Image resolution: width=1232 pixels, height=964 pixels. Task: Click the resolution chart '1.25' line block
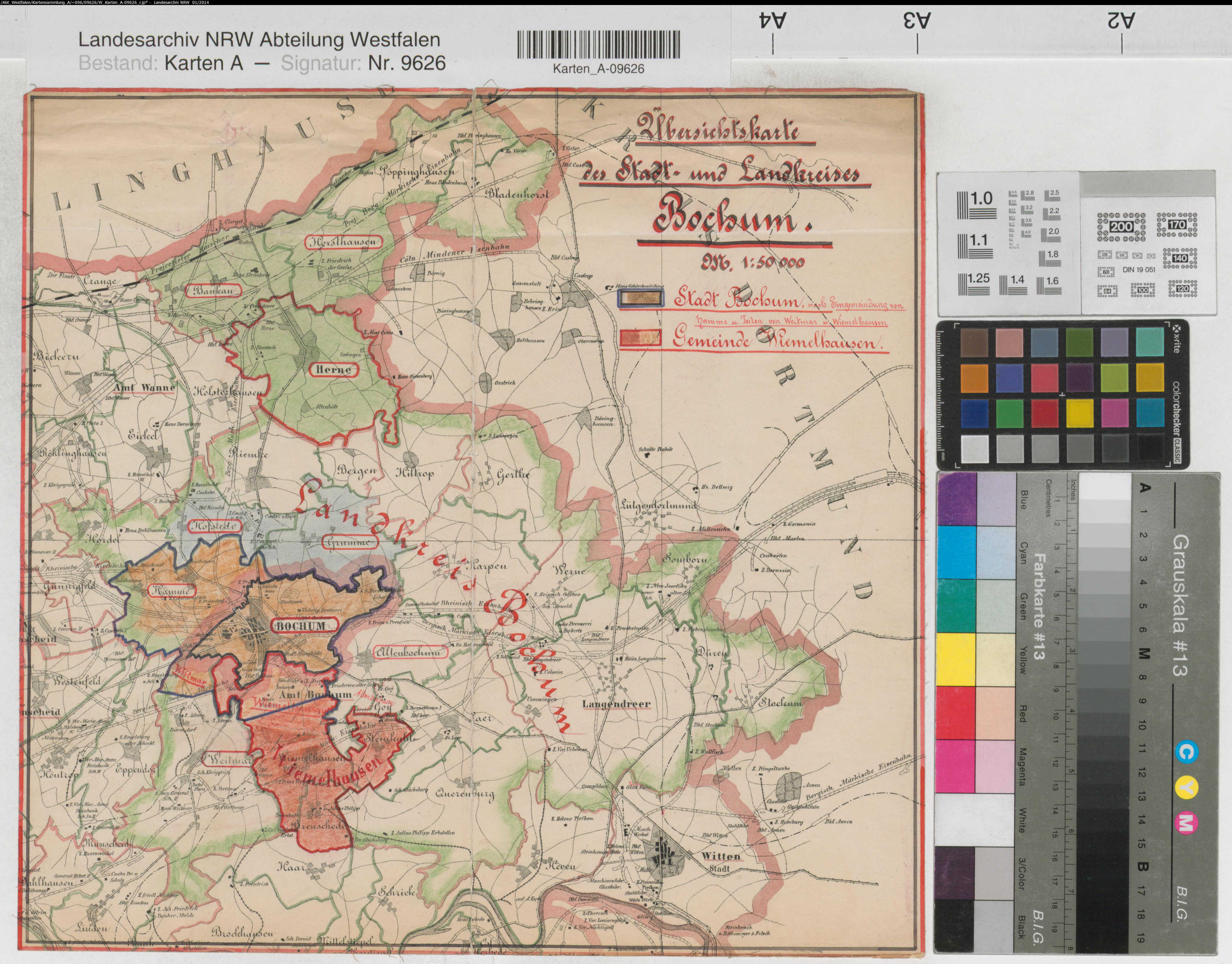(x=974, y=285)
